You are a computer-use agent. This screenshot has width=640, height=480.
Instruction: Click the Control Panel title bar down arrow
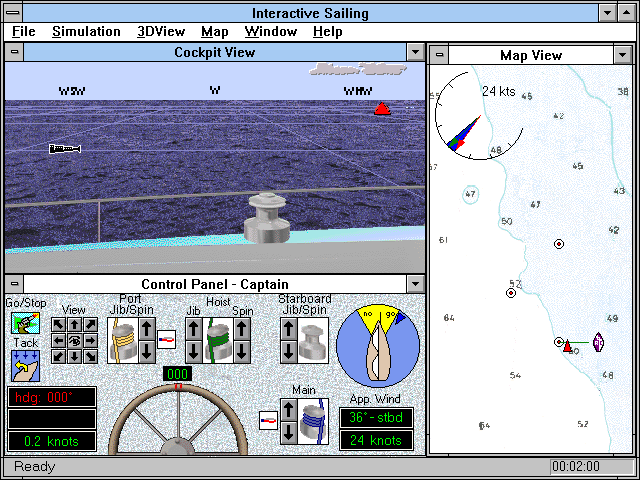[x=416, y=284]
